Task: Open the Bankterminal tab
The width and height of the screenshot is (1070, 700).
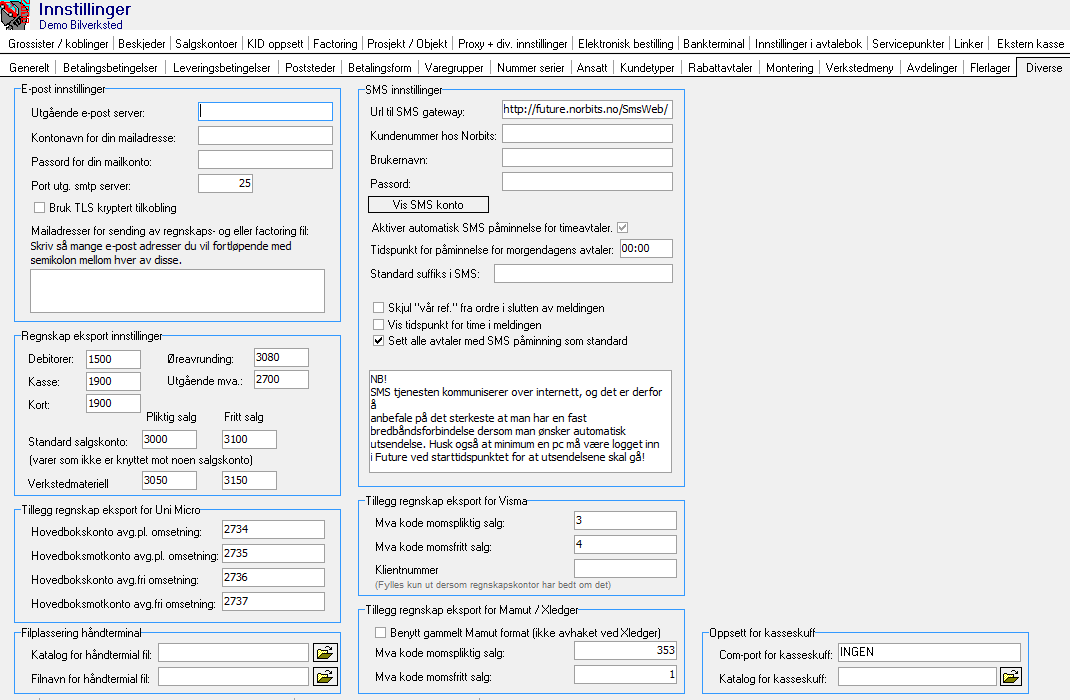Action: point(714,44)
